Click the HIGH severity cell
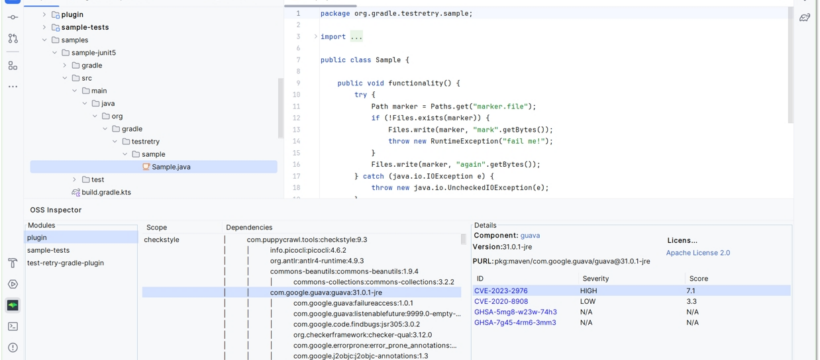The height and width of the screenshot is (360, 820). click(x=588, y=290)
